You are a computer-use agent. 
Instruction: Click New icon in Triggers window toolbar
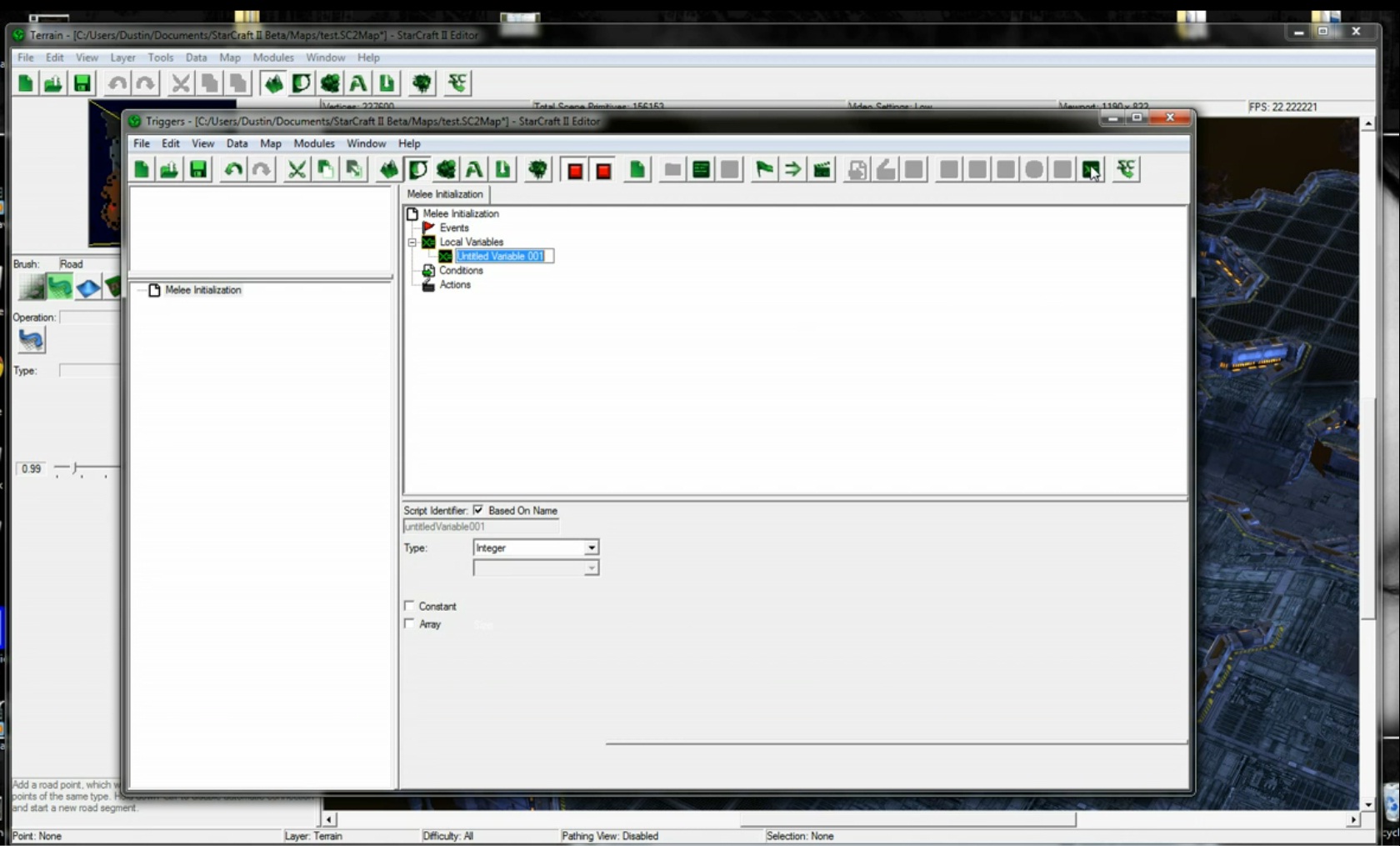click(142, 170)
